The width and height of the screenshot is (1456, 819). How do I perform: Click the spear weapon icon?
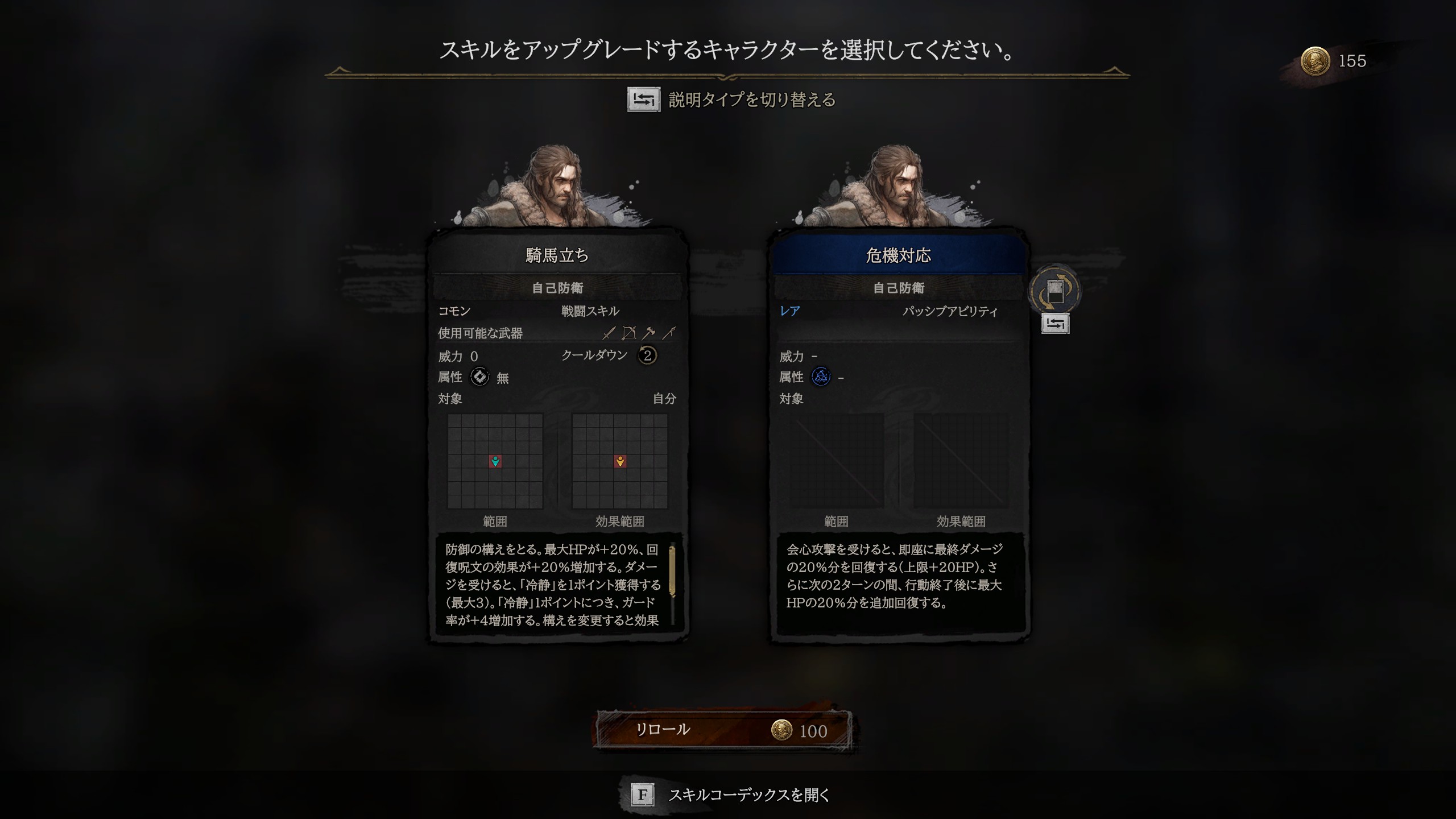point(669,333)
